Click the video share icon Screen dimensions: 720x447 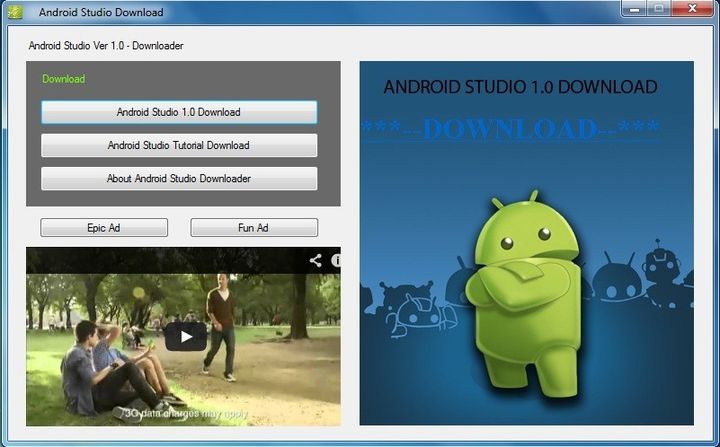point(315,260)
